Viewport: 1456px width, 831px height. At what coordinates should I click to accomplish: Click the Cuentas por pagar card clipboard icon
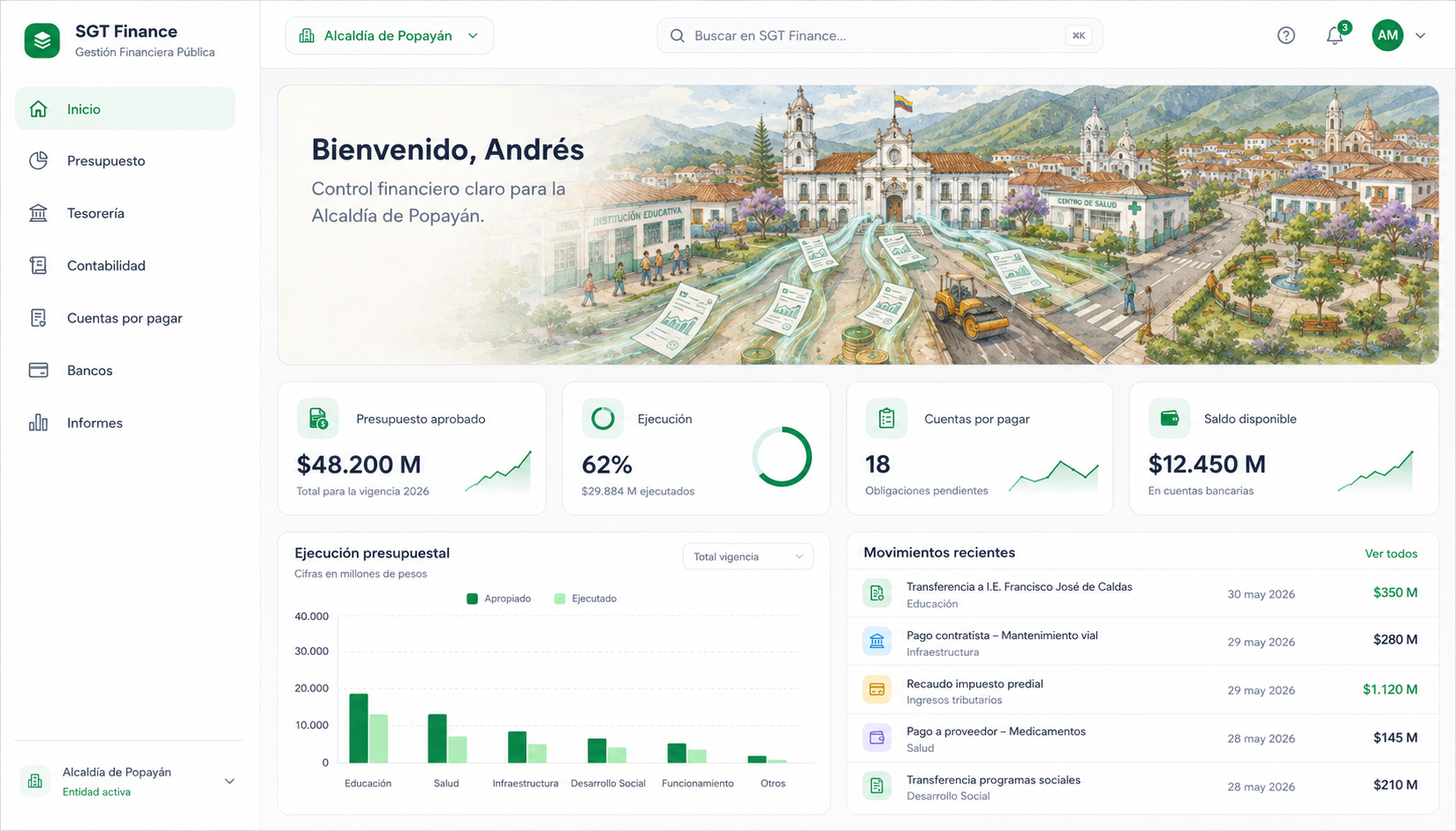pyautogui.click(x=887, y=419)
